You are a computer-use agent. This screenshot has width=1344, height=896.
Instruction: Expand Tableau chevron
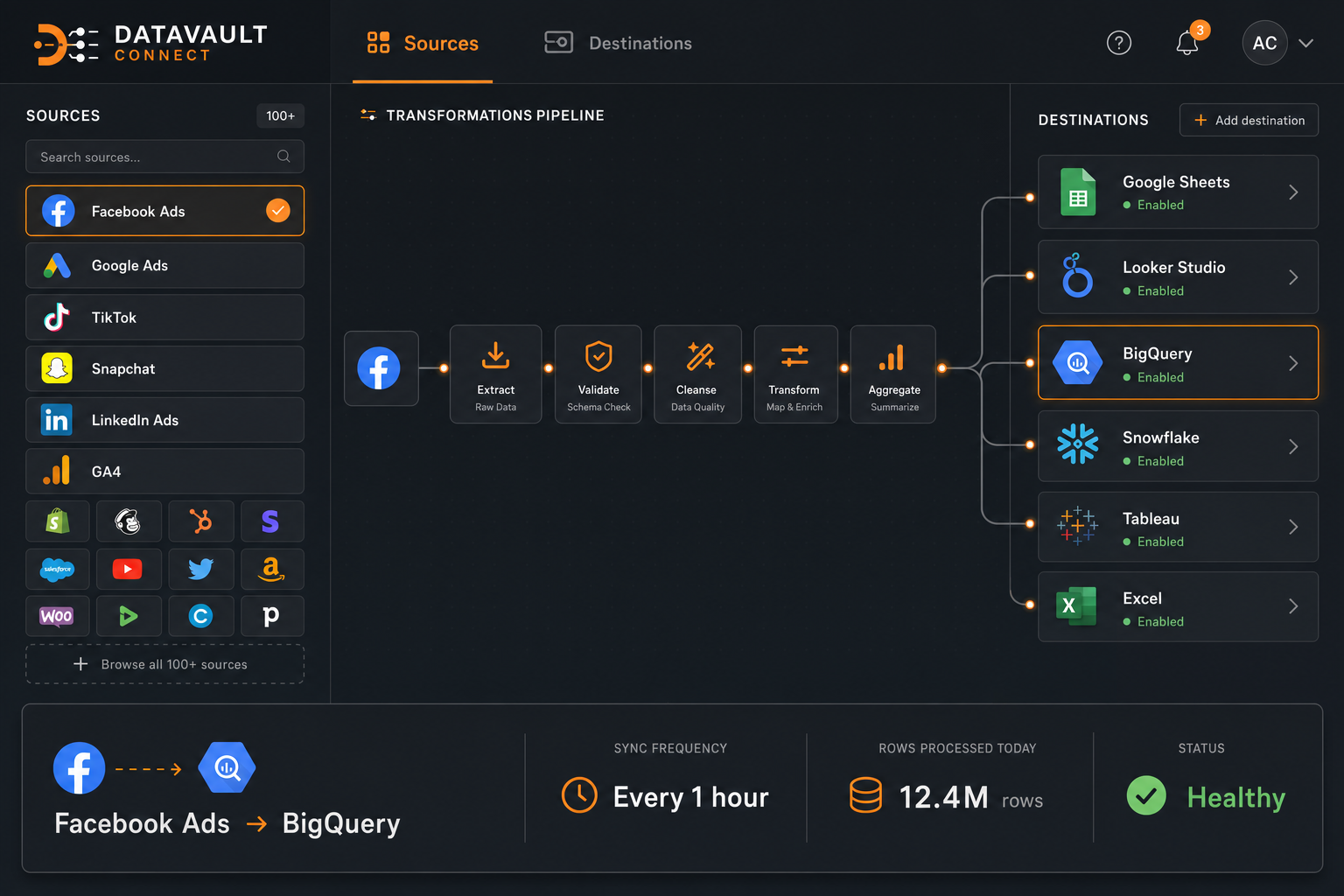pos(1293,527)
